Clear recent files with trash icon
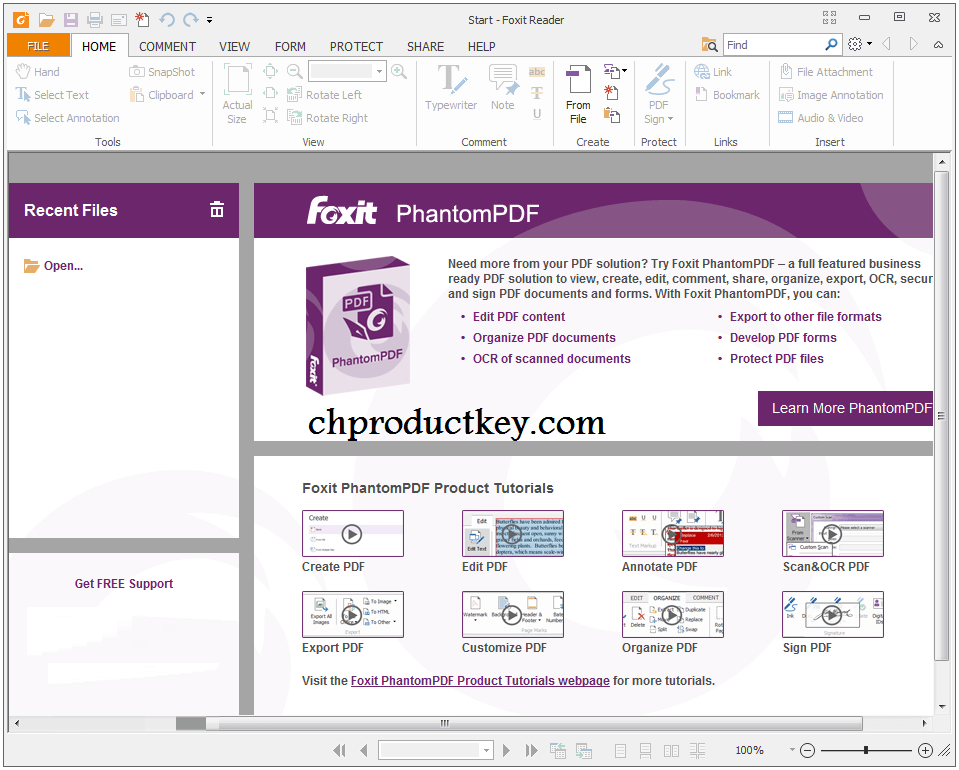Image resolution: width=959 pixels, height=770 pixels. tap(217, 210)
